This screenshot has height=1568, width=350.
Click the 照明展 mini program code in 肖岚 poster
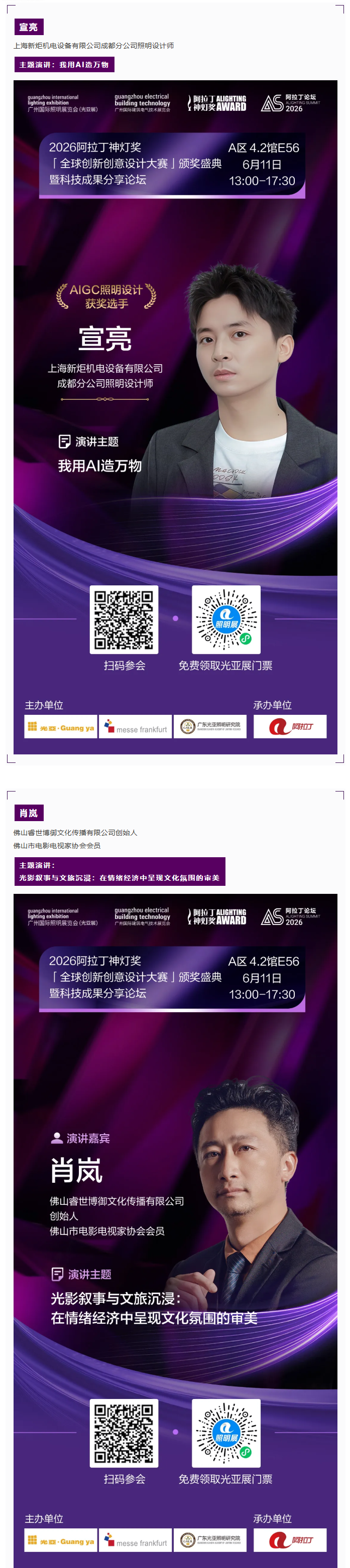click(x=226, y=1433)
